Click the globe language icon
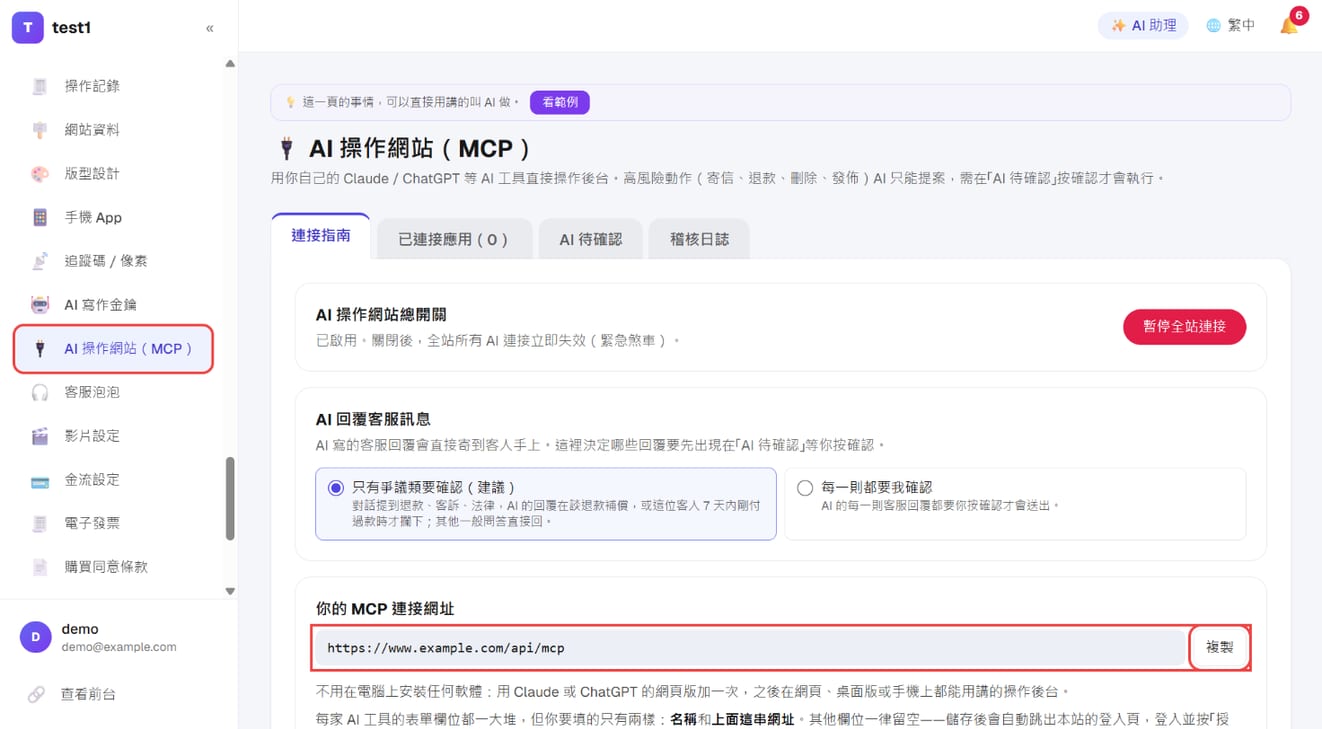The height and width of the screenshot is (729, 1322). click(1213, 26)
